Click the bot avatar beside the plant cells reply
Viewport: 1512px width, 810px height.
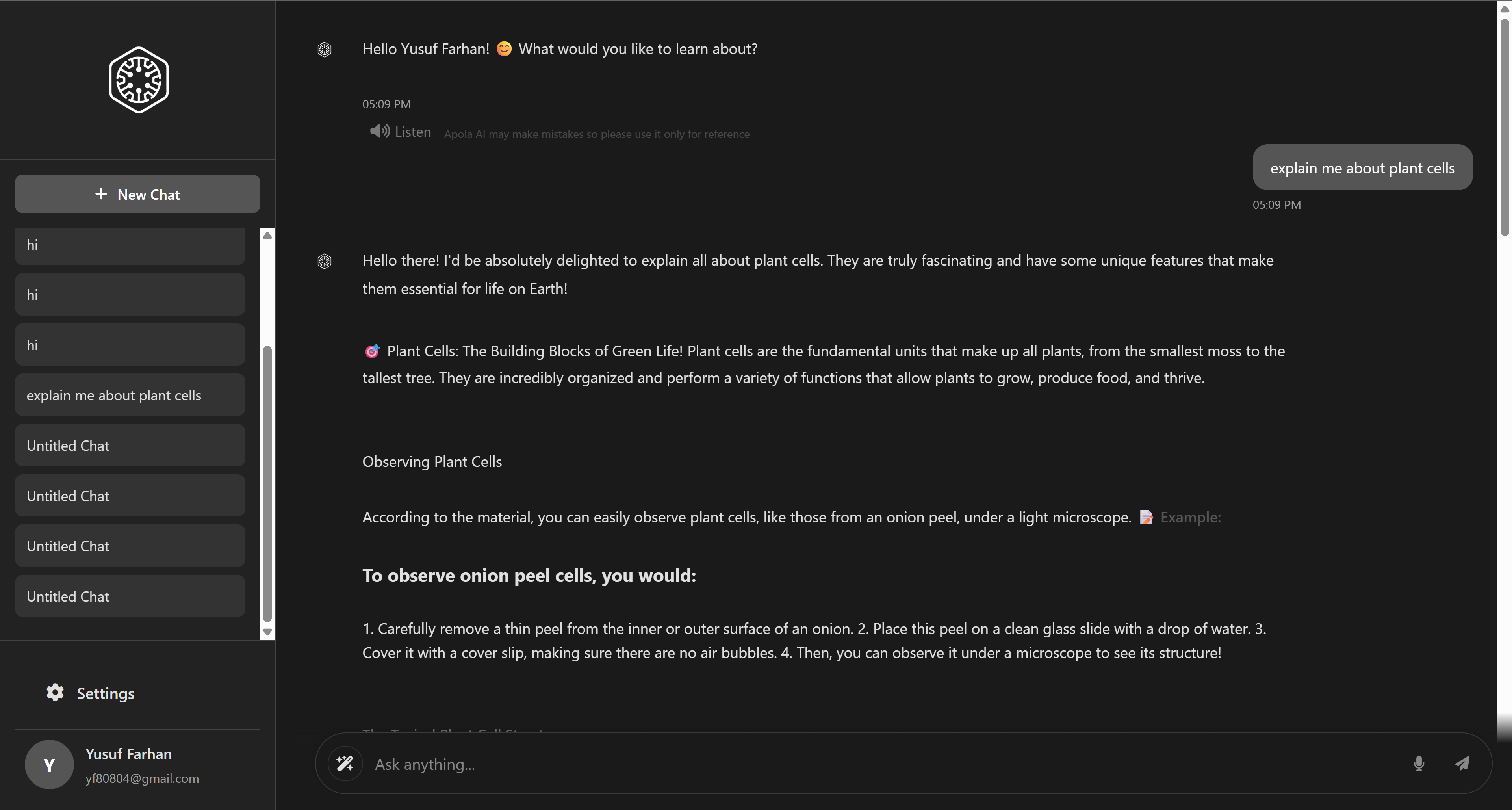click(325, 260)
